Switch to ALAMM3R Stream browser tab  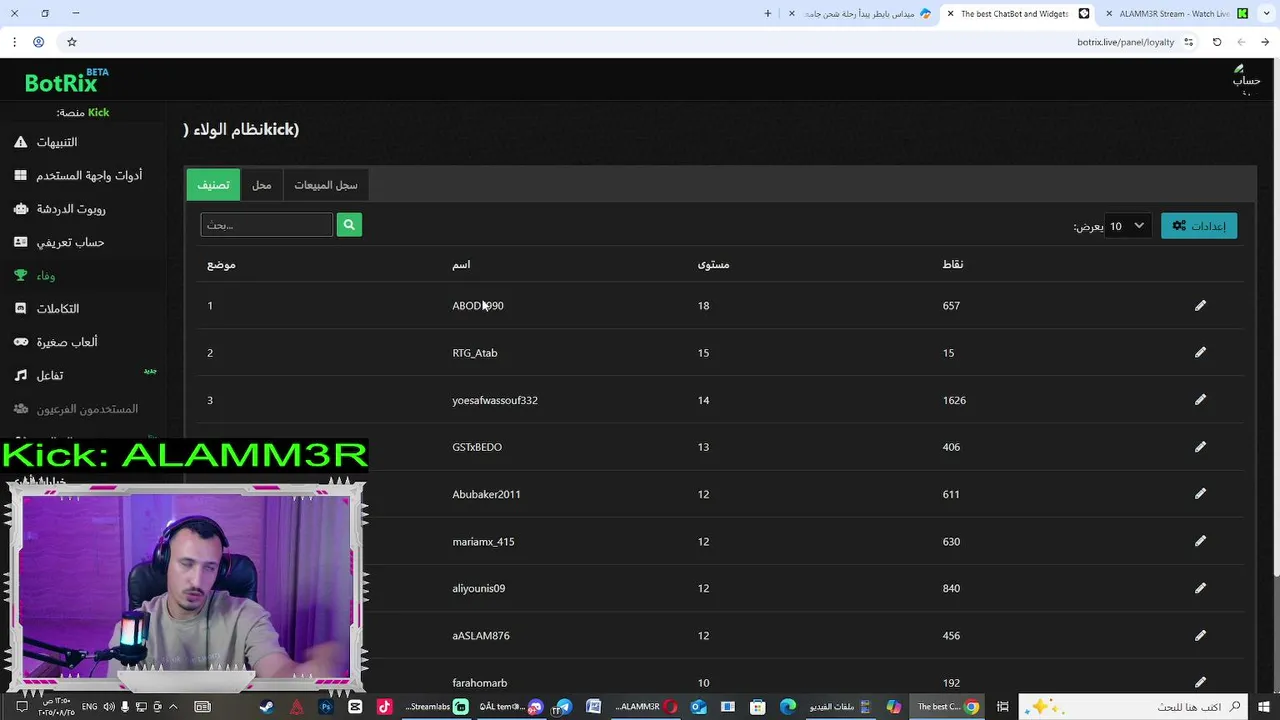[x=1175, y=14]
